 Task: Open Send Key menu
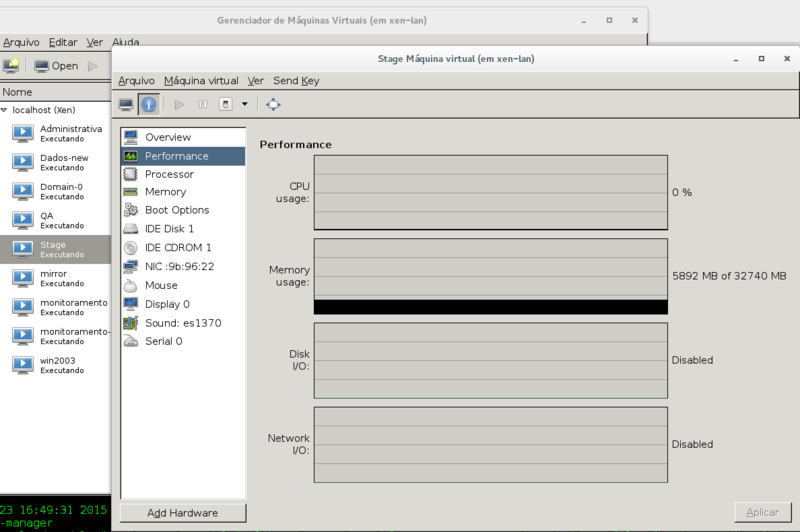[x=296, y=81]
